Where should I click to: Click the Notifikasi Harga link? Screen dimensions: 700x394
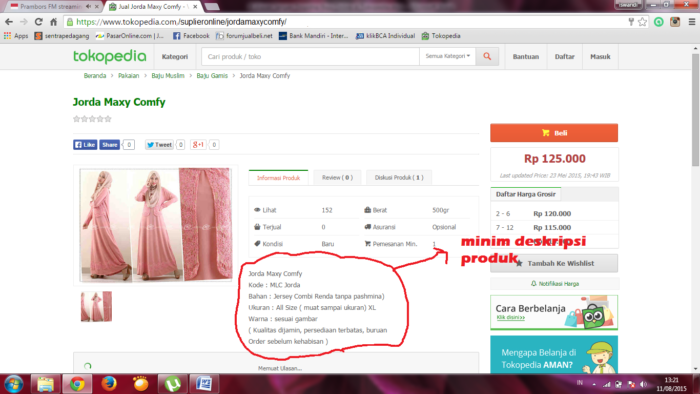[x=554, y=284]
